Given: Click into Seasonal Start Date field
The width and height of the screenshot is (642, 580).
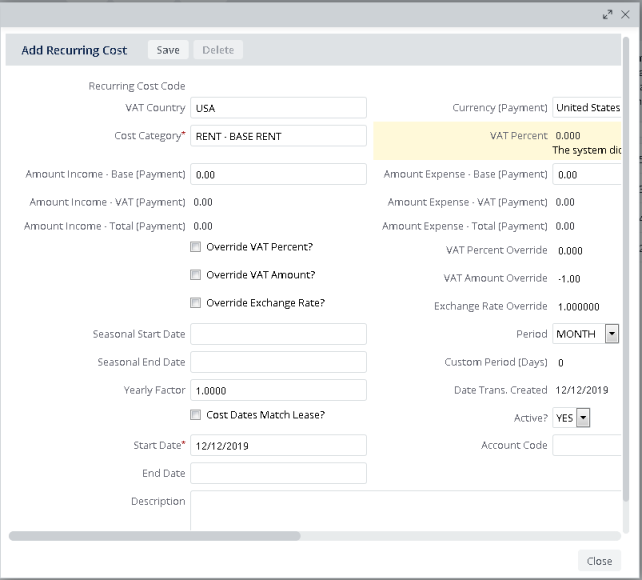Looking at the screenshot, I should (278, 334).
